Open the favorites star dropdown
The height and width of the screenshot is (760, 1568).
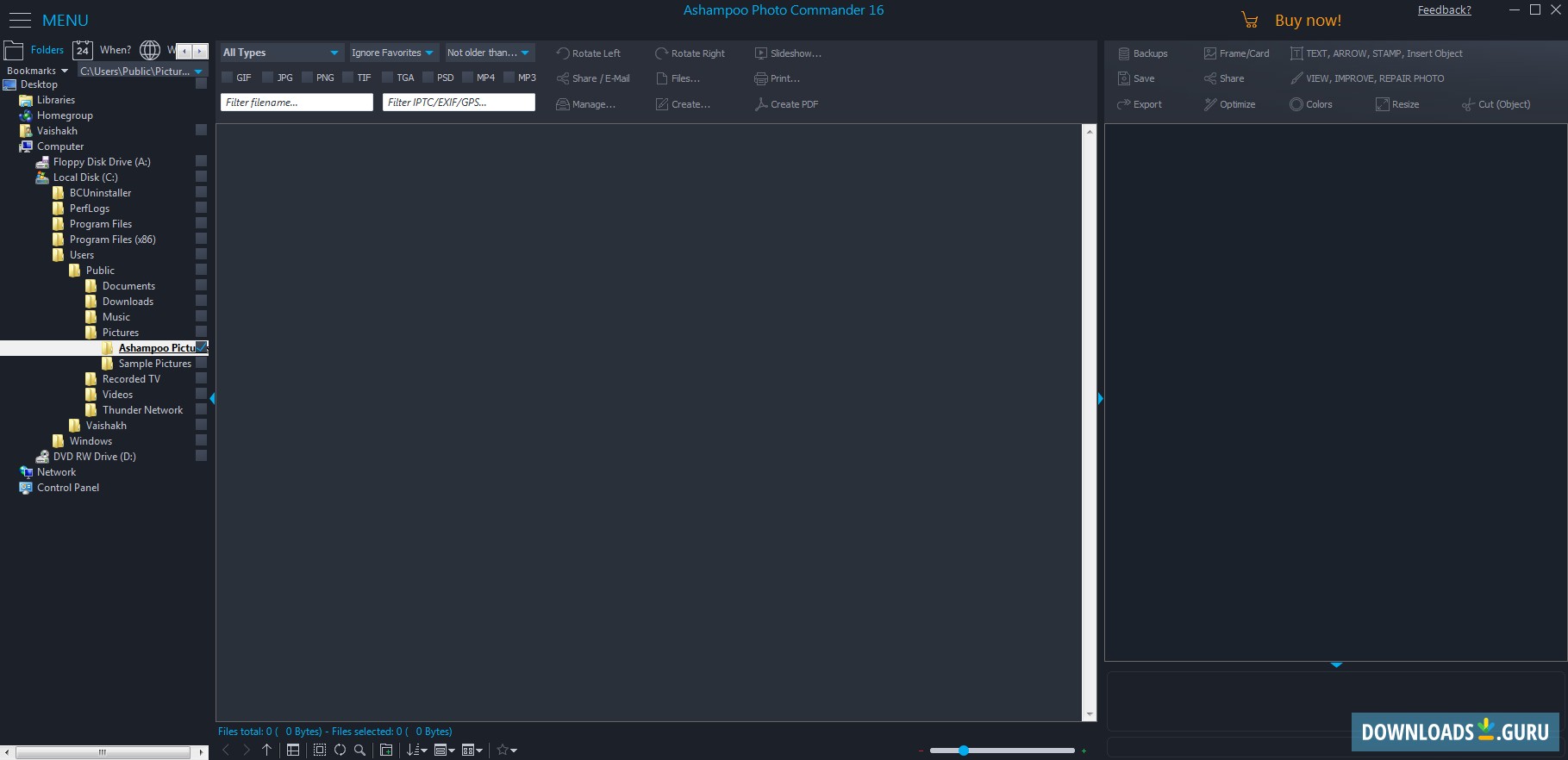tap(507, 750)
